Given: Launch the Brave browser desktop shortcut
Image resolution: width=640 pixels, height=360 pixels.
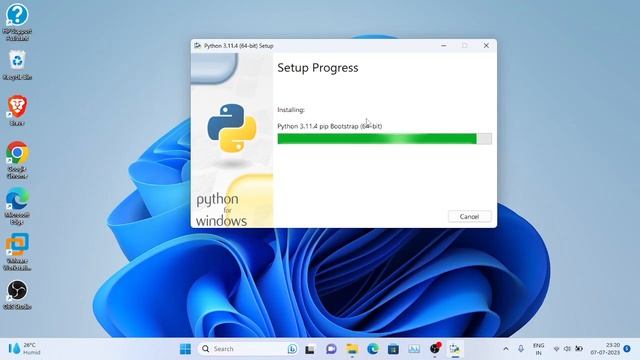Looking at the screenshot, I should click(x=17, y=110).
